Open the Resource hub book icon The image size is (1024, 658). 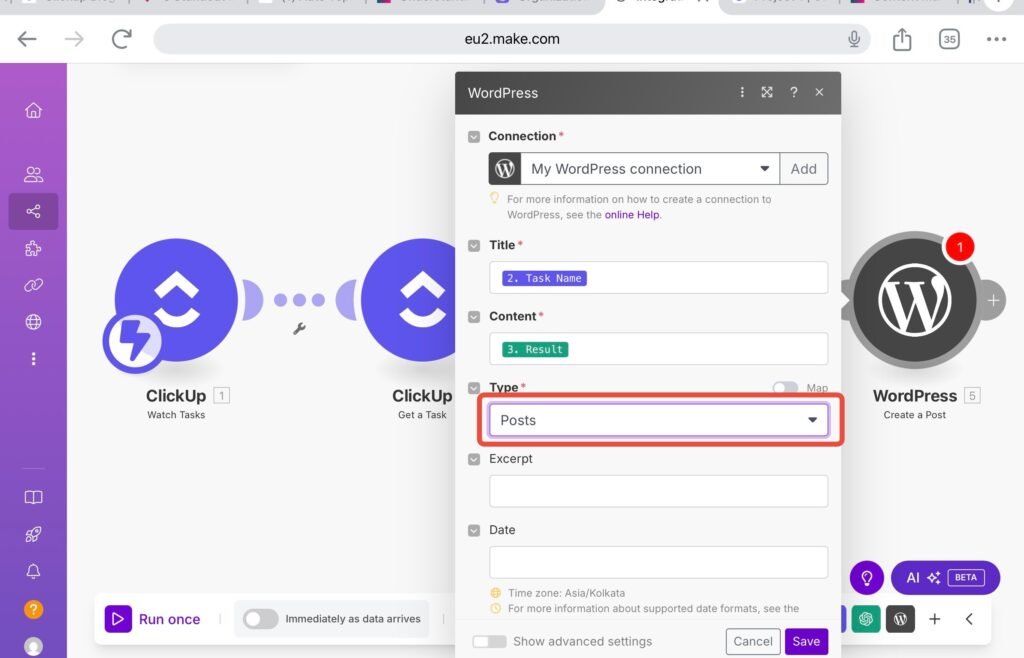pos(33,497)
